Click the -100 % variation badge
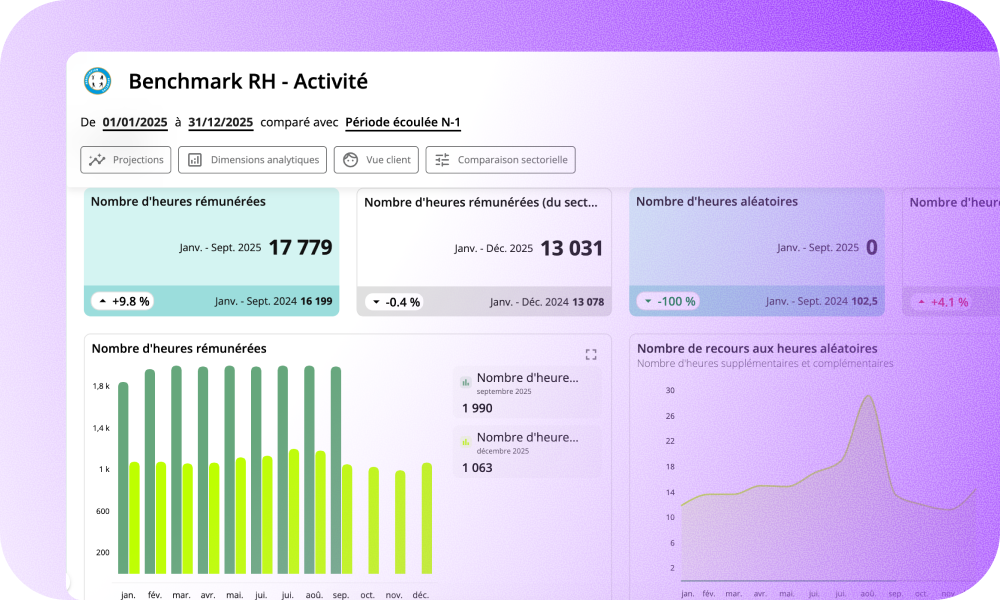The height and width of the screenshot is (600, 1000). coord(669,301)
